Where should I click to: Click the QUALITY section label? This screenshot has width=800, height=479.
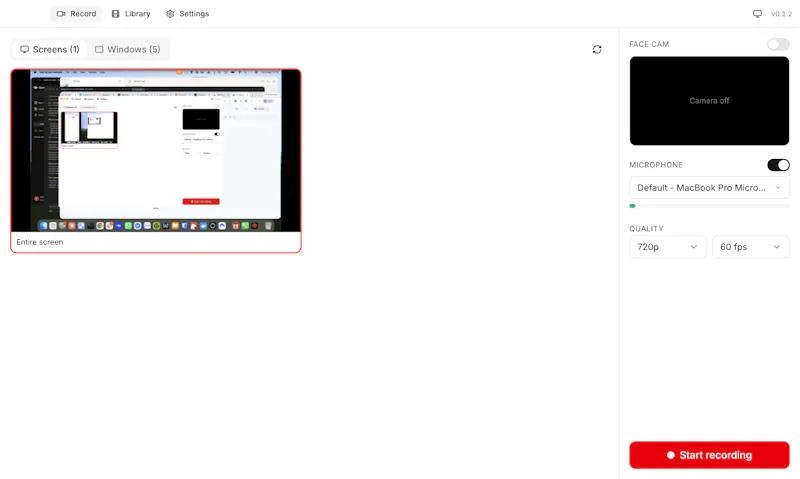coord(646,229)
